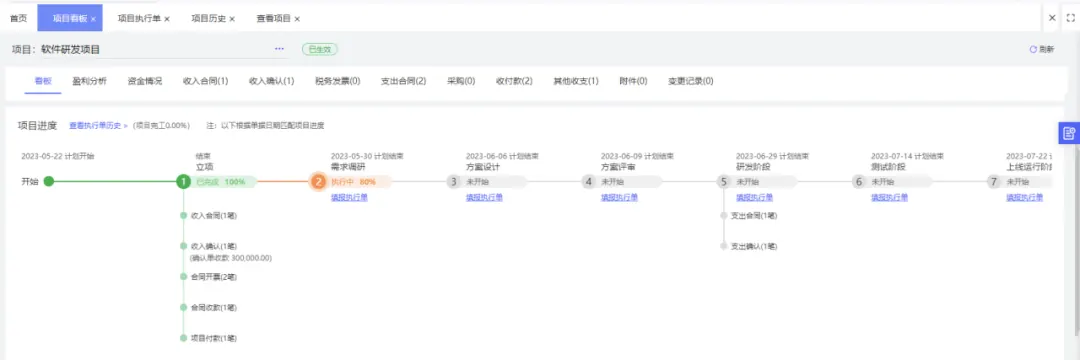The width and height of the screenshot is (1080, 360).
Task: Open the 支出合同(2) sub-tab
Action: [404, 81]
